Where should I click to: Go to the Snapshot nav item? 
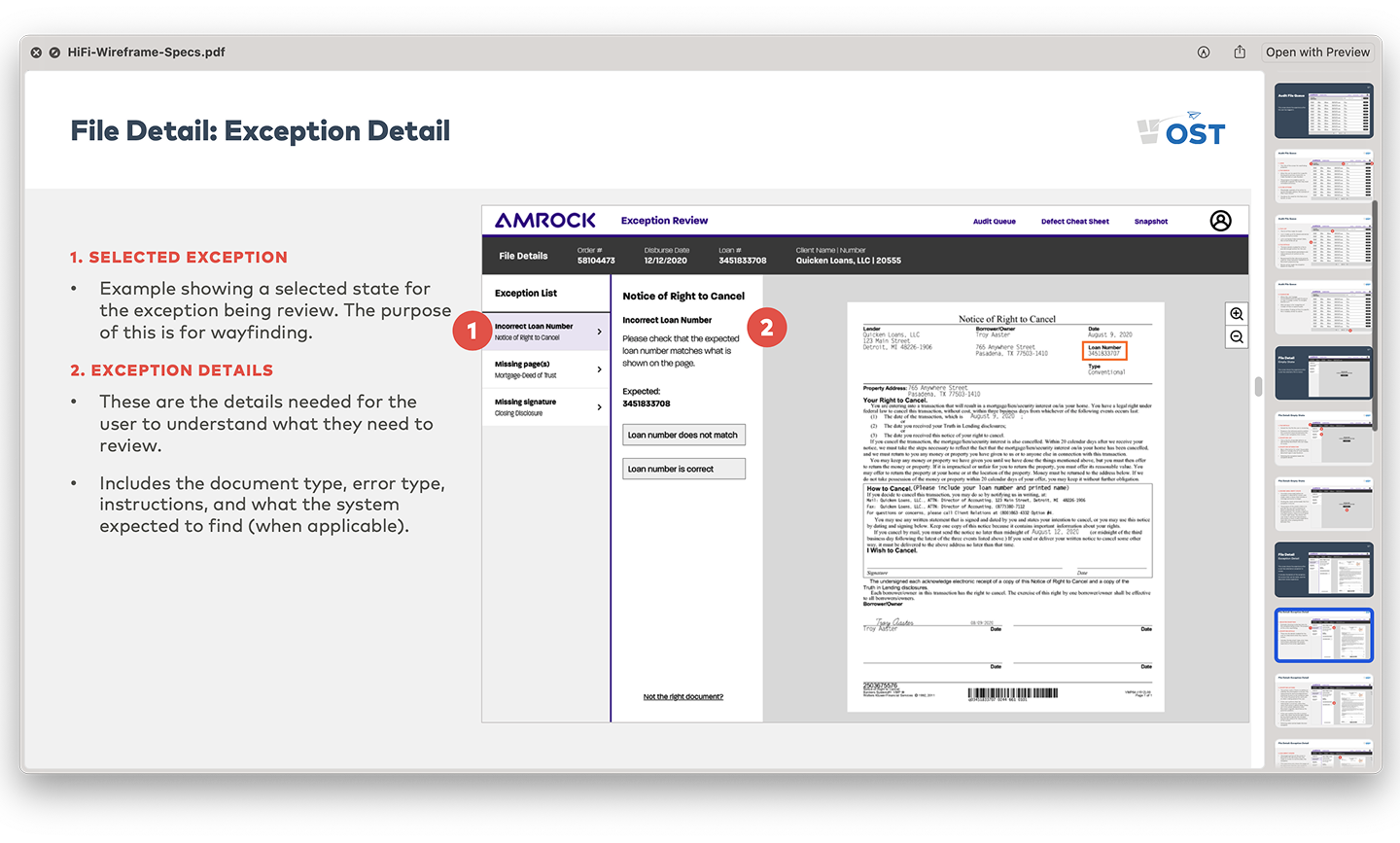(1151, 222)
